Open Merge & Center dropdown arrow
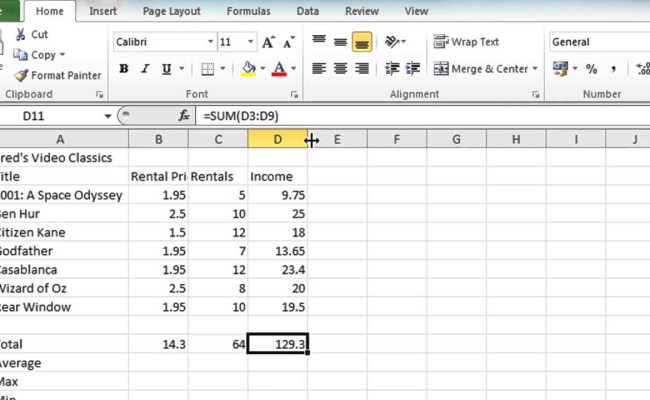 pyautogui.click(x=535, y=68)
